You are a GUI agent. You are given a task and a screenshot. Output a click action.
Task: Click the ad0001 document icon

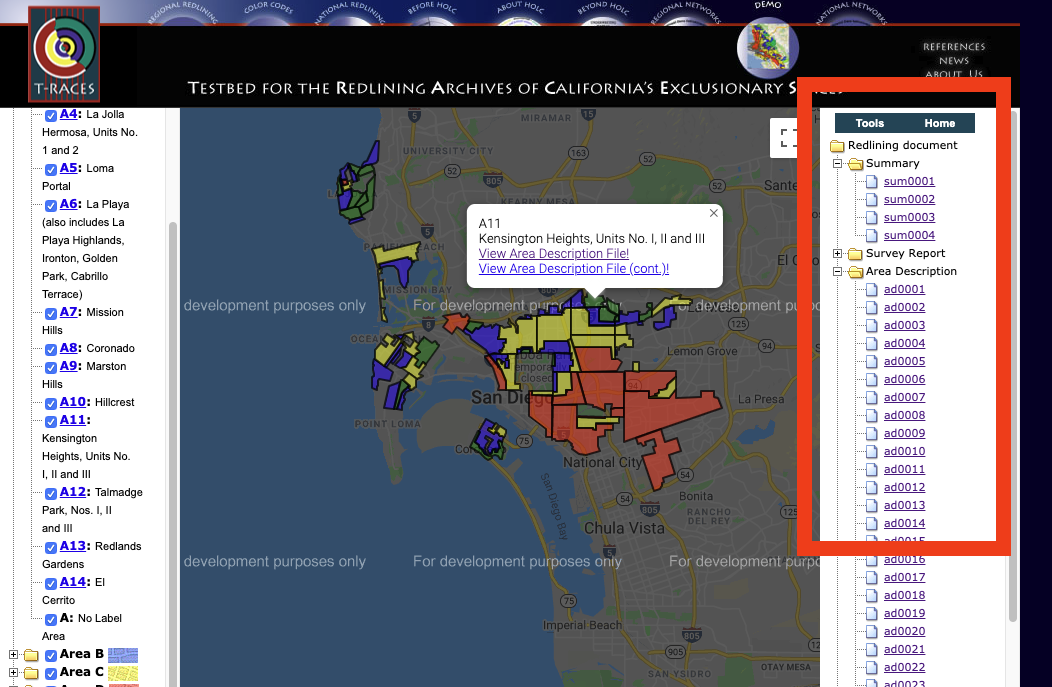tap(872, 289)
